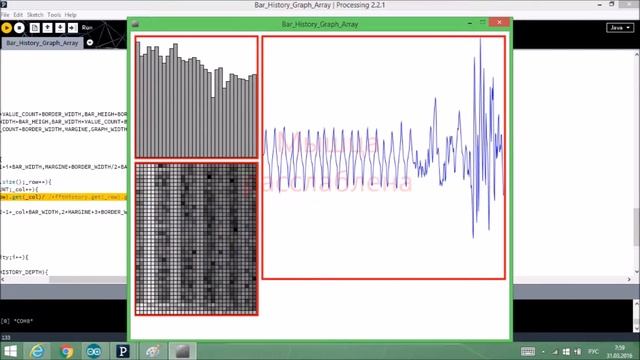Switch the input language indicator
Viewport: 640px width, 360px height.
tap(593, 351)
